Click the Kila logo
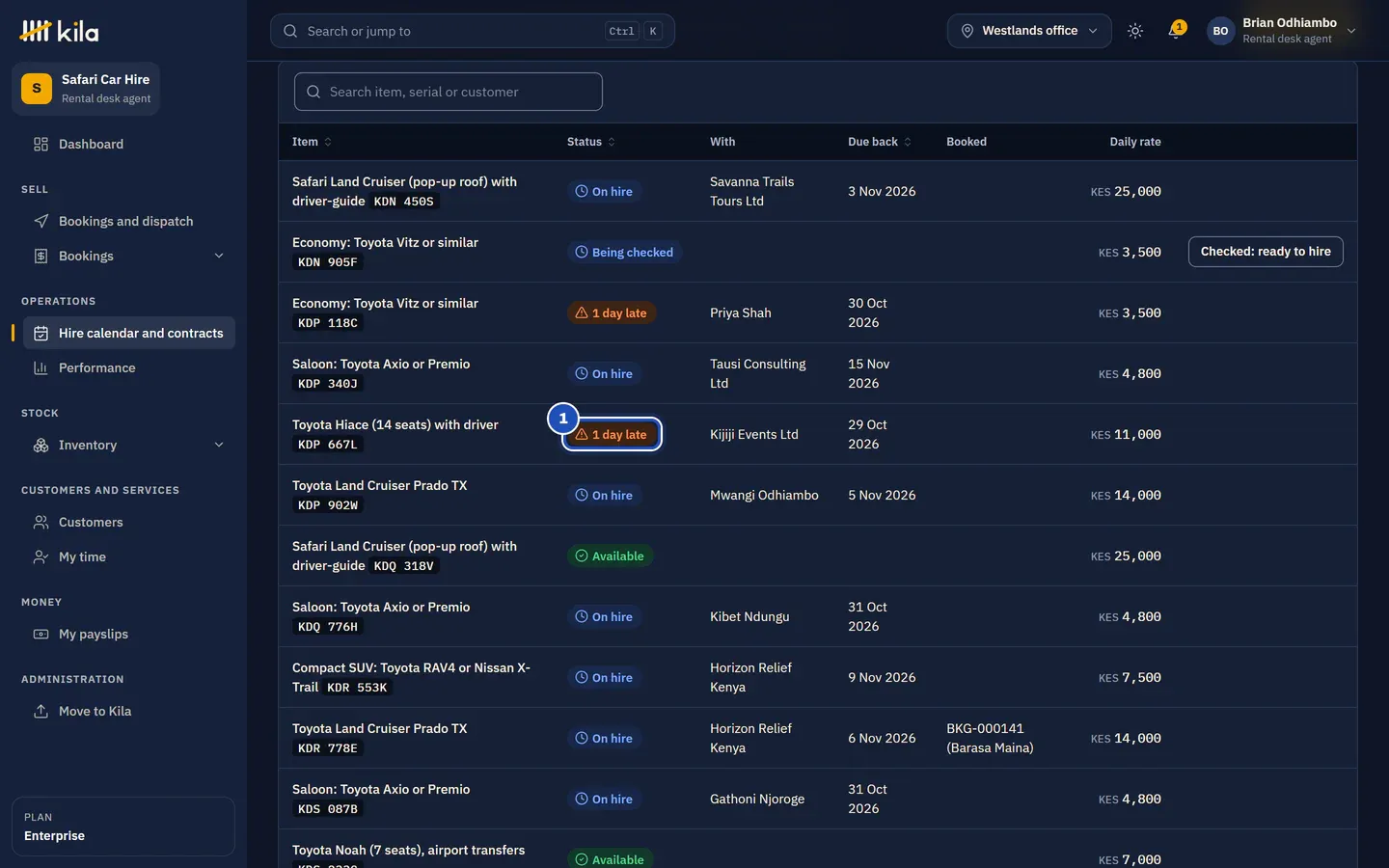The image size is (1389, 868). (x=59, y=31)
